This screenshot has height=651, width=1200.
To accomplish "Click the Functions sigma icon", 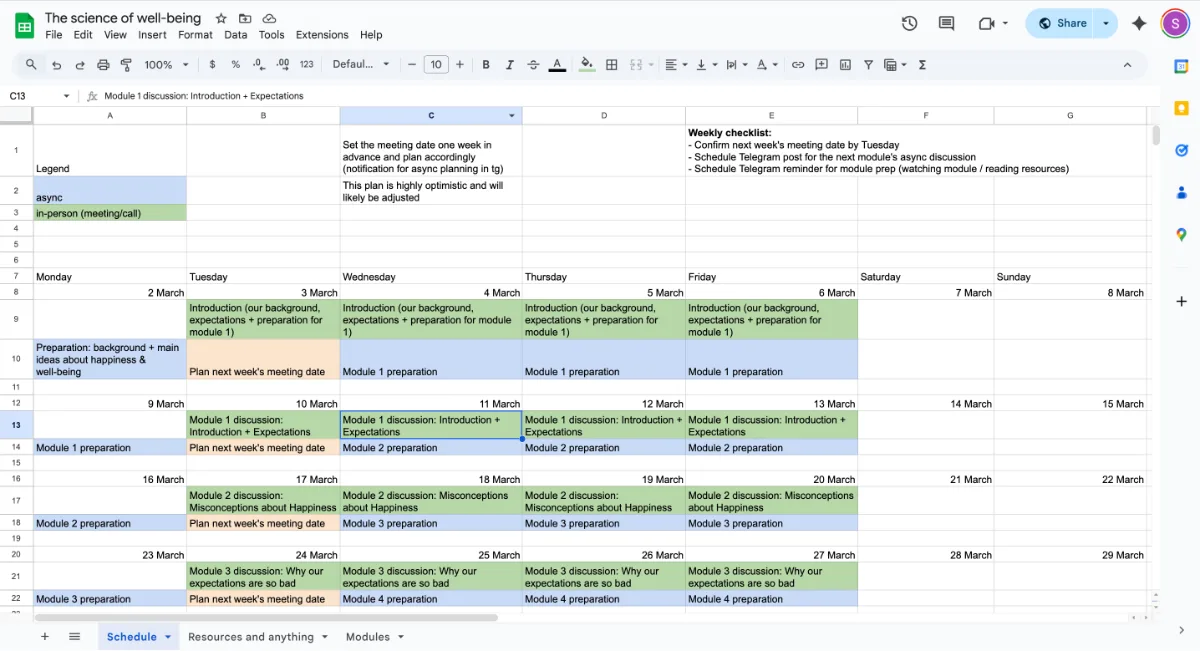I will coord(922,64).
